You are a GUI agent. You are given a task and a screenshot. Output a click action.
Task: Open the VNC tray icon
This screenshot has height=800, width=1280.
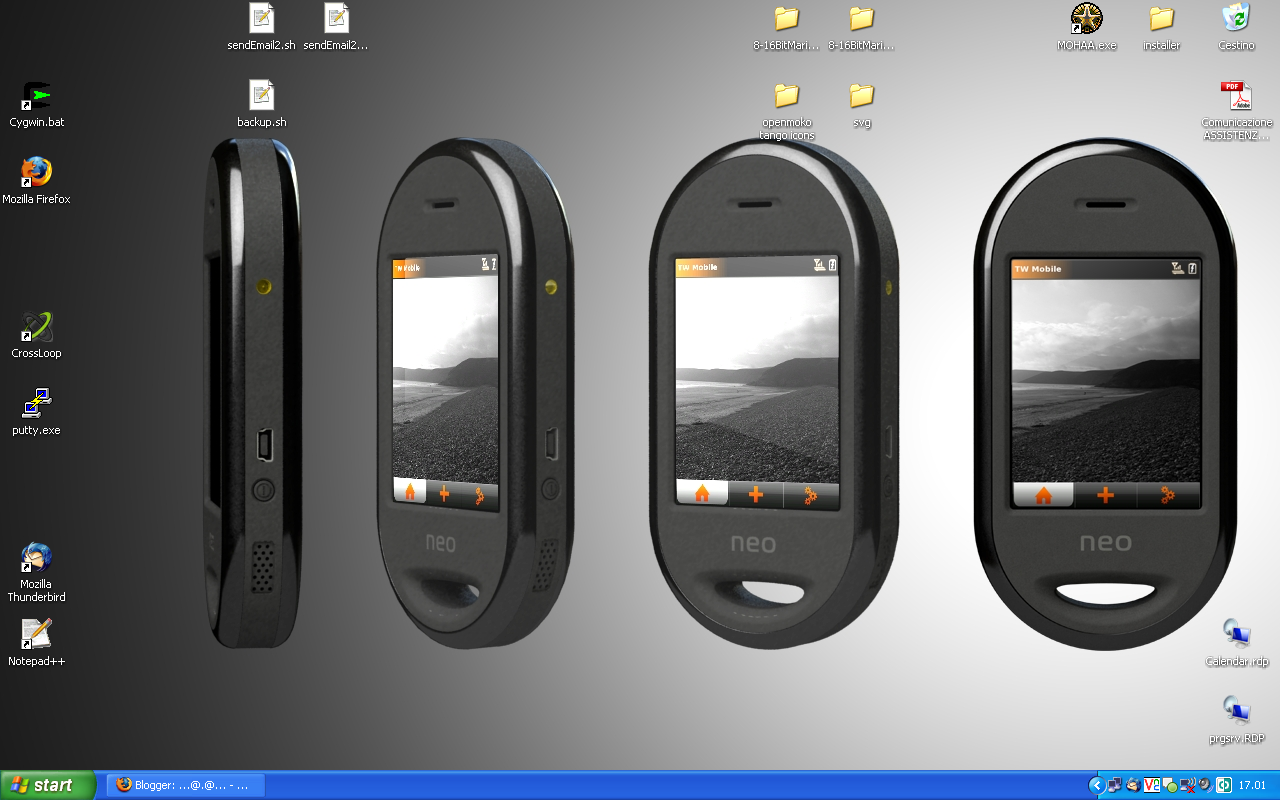[1152, 785]
